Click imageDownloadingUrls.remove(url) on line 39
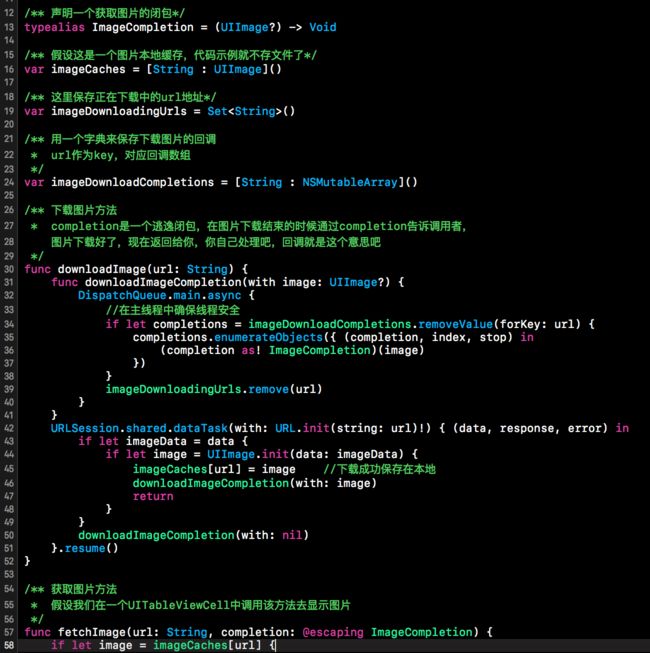The width and height of the screenshot is (650, 653). pyautogui.click(x=214, y=389)
